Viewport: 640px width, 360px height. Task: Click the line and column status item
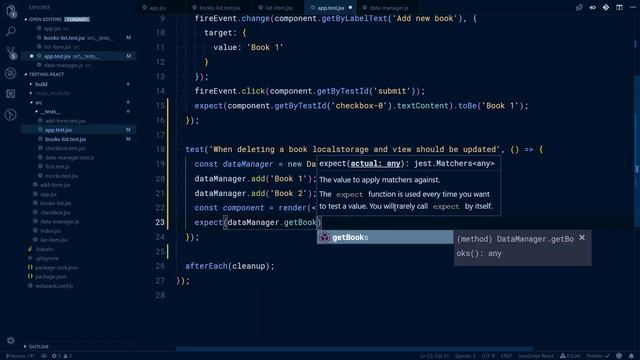point(434,356)
